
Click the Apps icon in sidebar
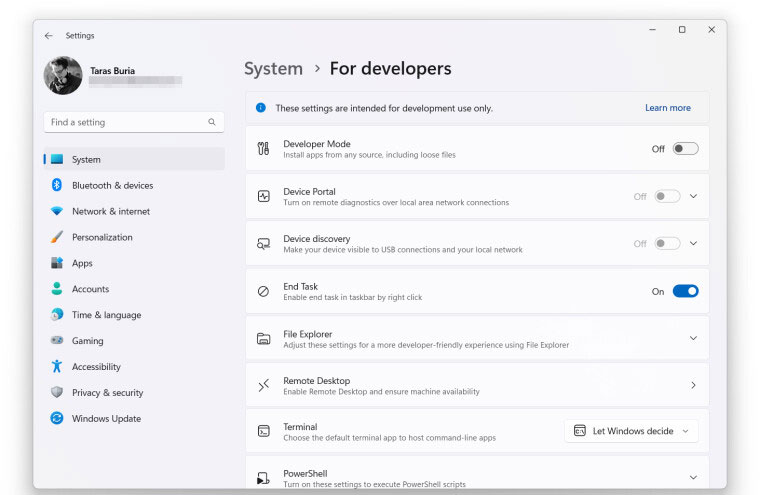(57, 263)
